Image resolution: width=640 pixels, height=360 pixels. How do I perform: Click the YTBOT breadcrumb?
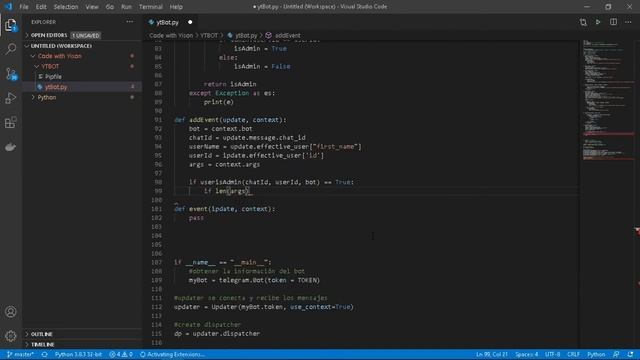coord(209,36)
